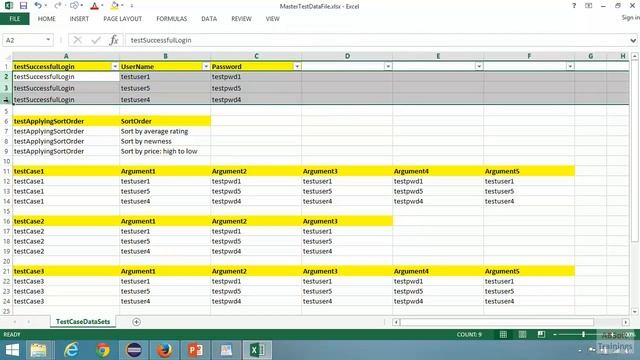This screenshot has width=640, height=360.
Task: Open Google Chrome from taskbar
Action: pos(103,350)
